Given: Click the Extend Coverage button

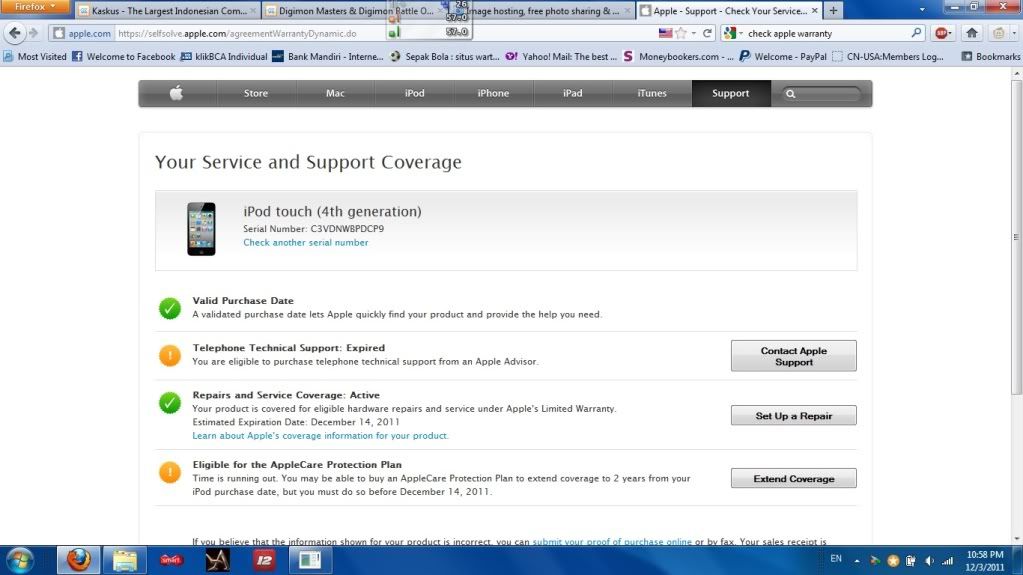Looking at the screenshot, I should (793, 478).
